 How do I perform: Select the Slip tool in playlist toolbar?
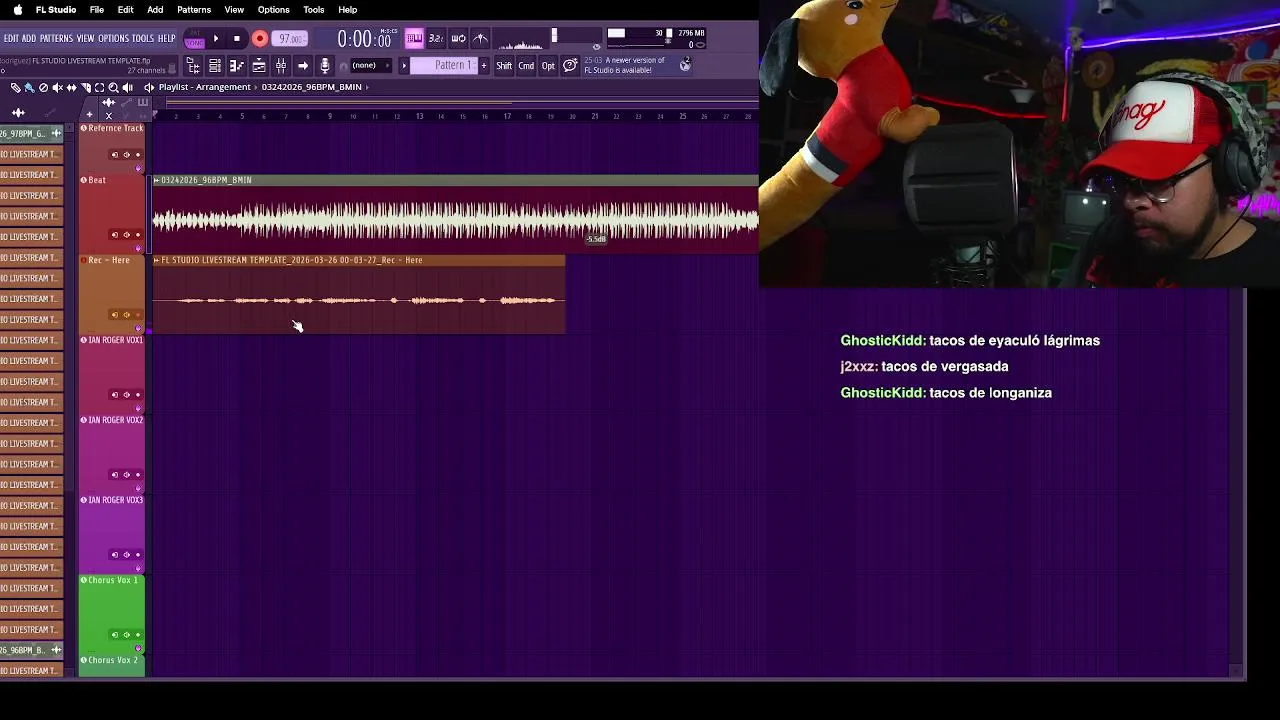71,88
